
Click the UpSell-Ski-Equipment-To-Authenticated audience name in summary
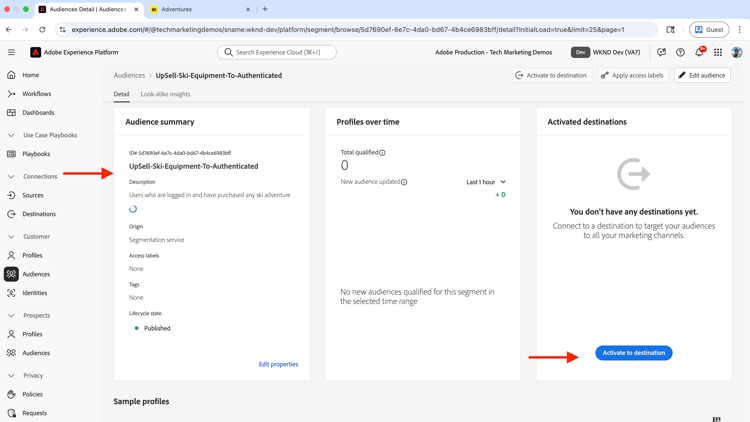[x=193, y=167]
